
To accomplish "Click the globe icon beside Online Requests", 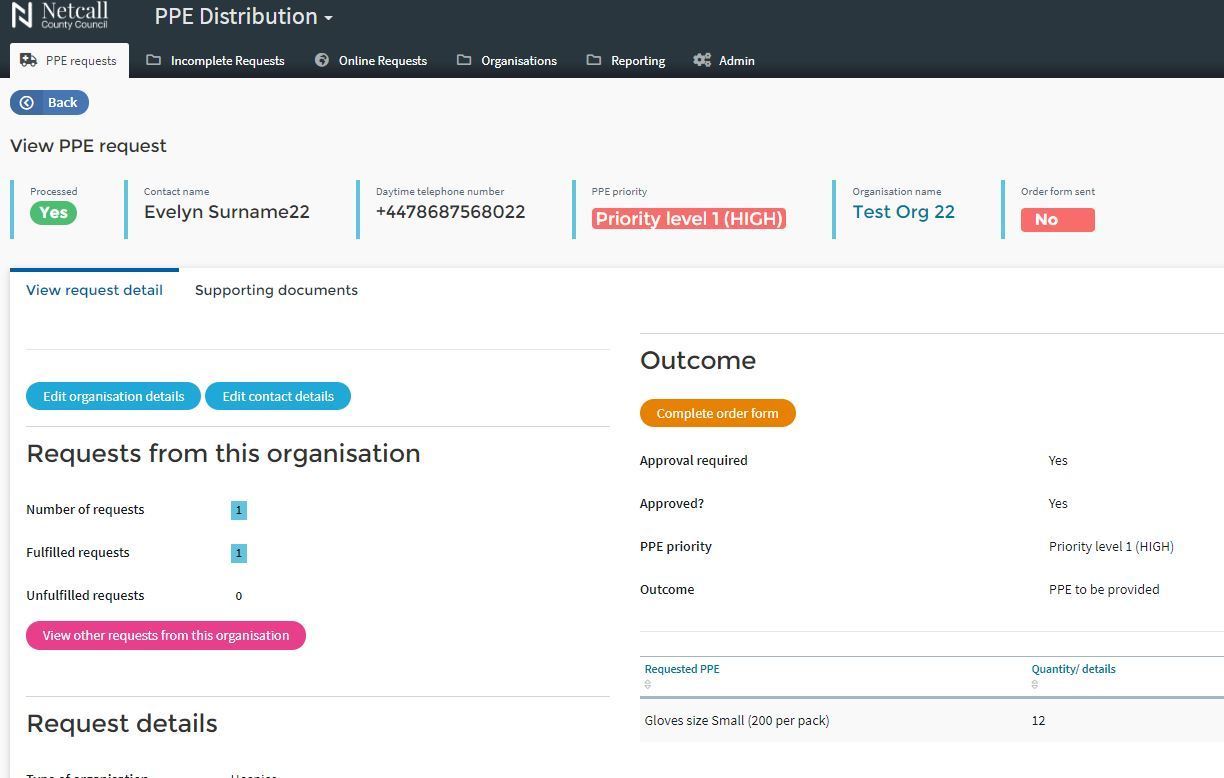I will tap(322, 60).
